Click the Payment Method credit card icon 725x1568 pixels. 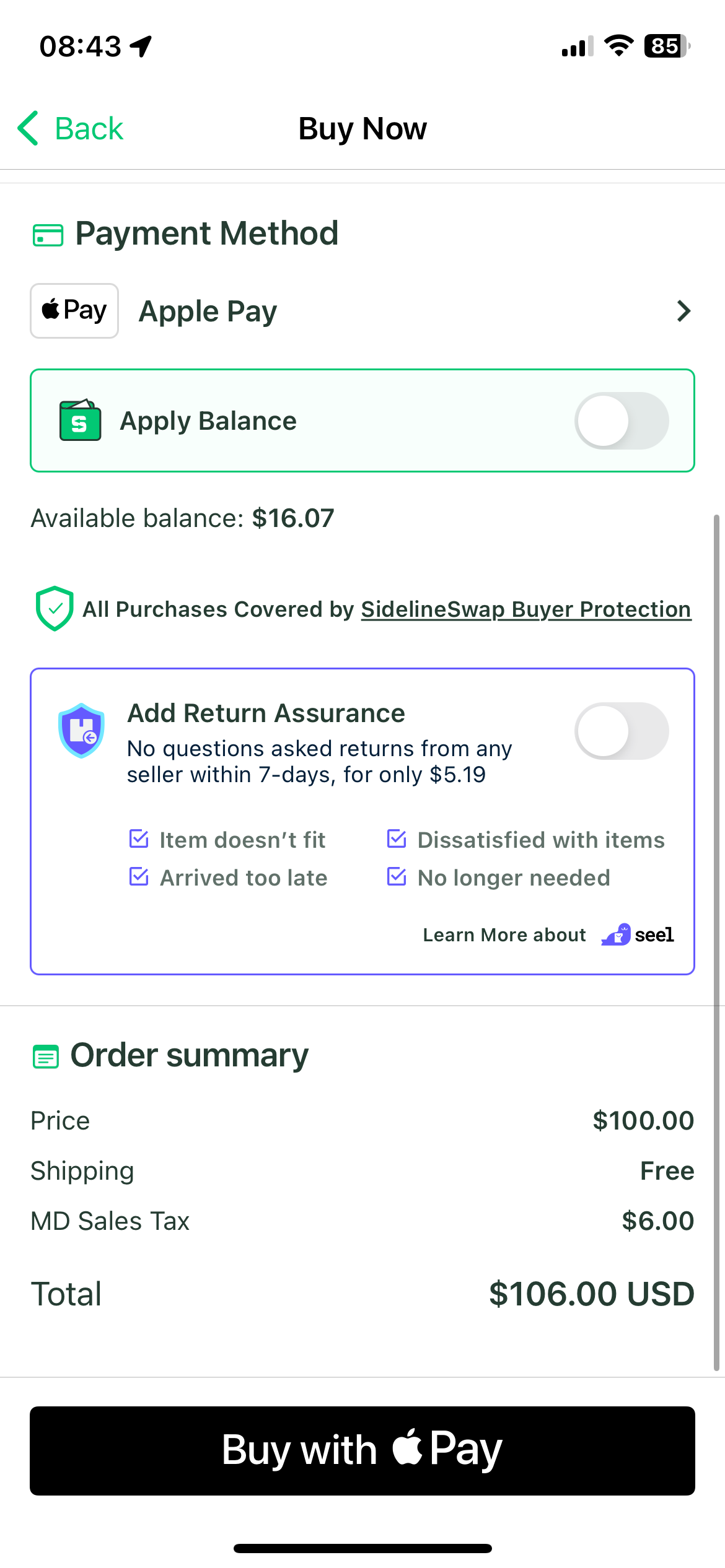[x=48, y=234]
